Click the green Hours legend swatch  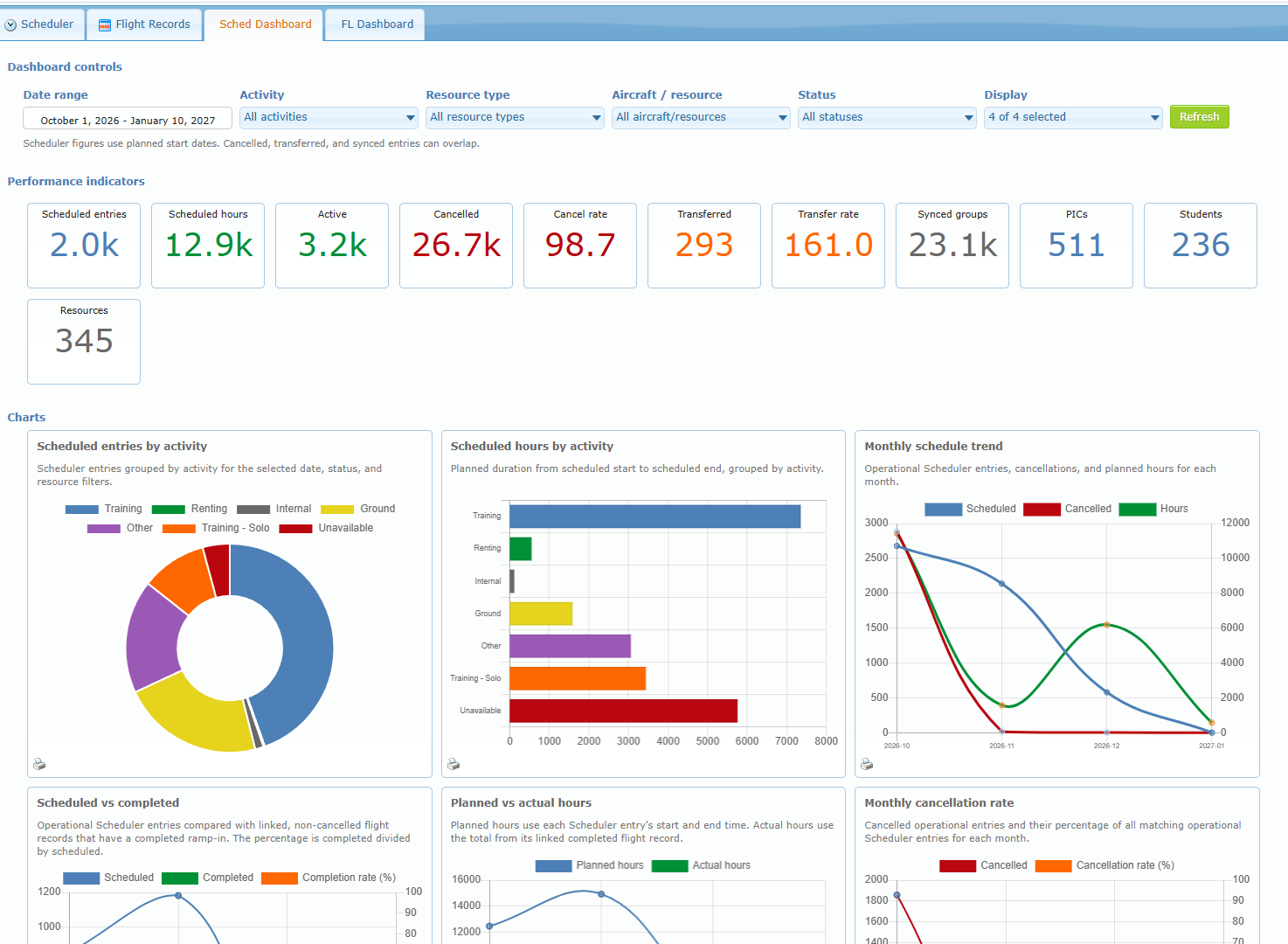pos(1137,509)
